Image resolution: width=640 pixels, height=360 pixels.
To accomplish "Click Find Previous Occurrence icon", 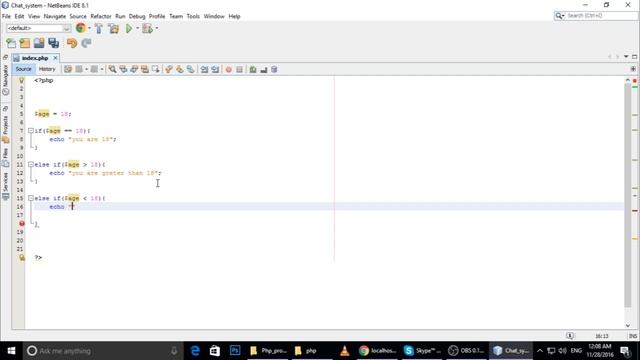I will point(123,69).
